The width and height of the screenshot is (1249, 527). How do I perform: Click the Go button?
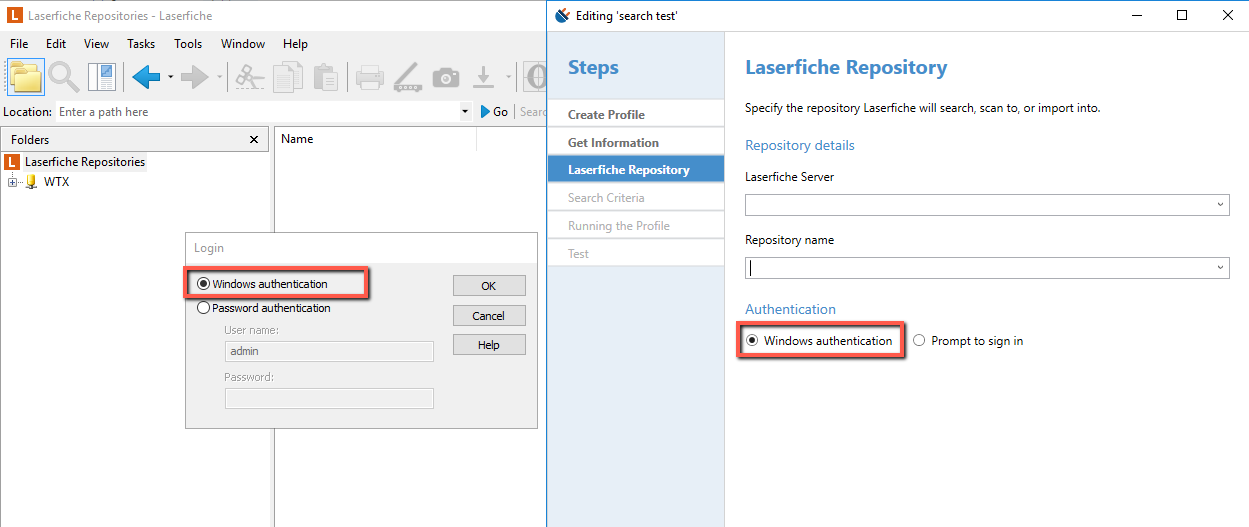click(494, 112)
